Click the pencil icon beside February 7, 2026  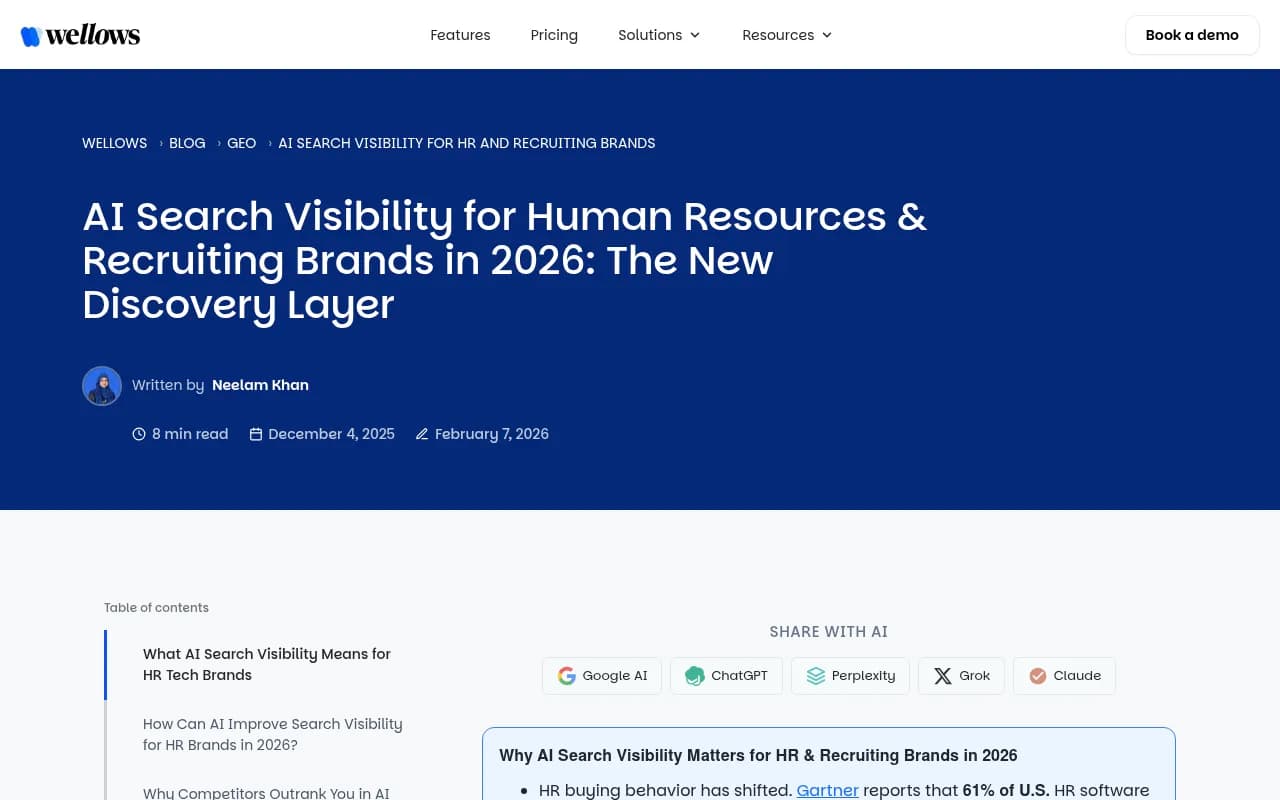point(422,434)
